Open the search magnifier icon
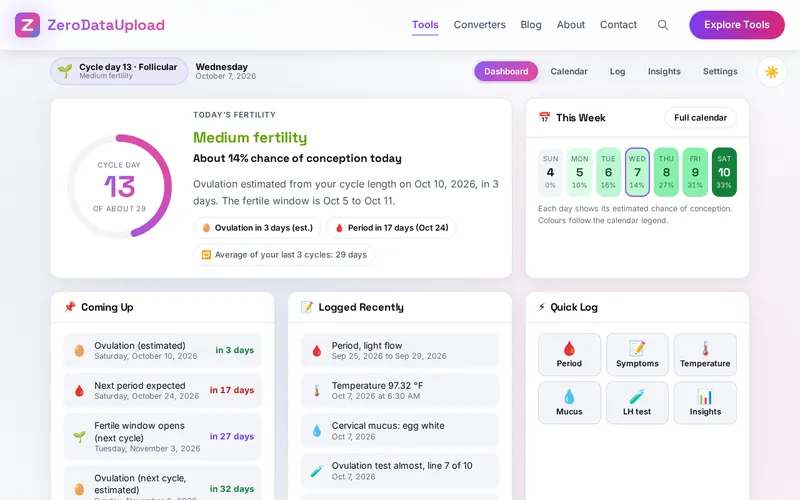This screenshot has height=500, width=800. coord(663,25)
